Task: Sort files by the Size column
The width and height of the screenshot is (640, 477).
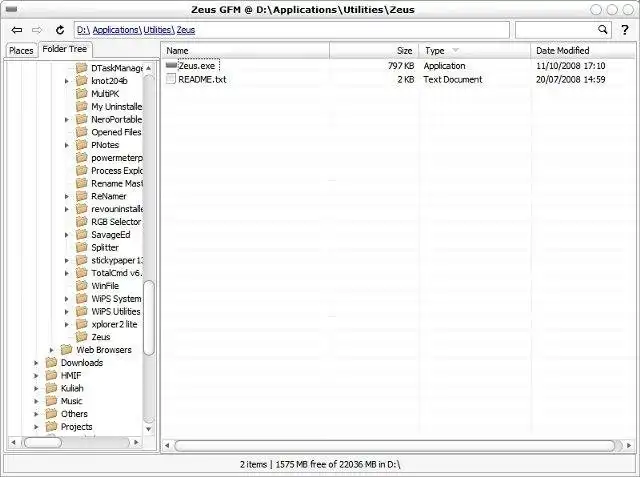Action: (374, 51)
